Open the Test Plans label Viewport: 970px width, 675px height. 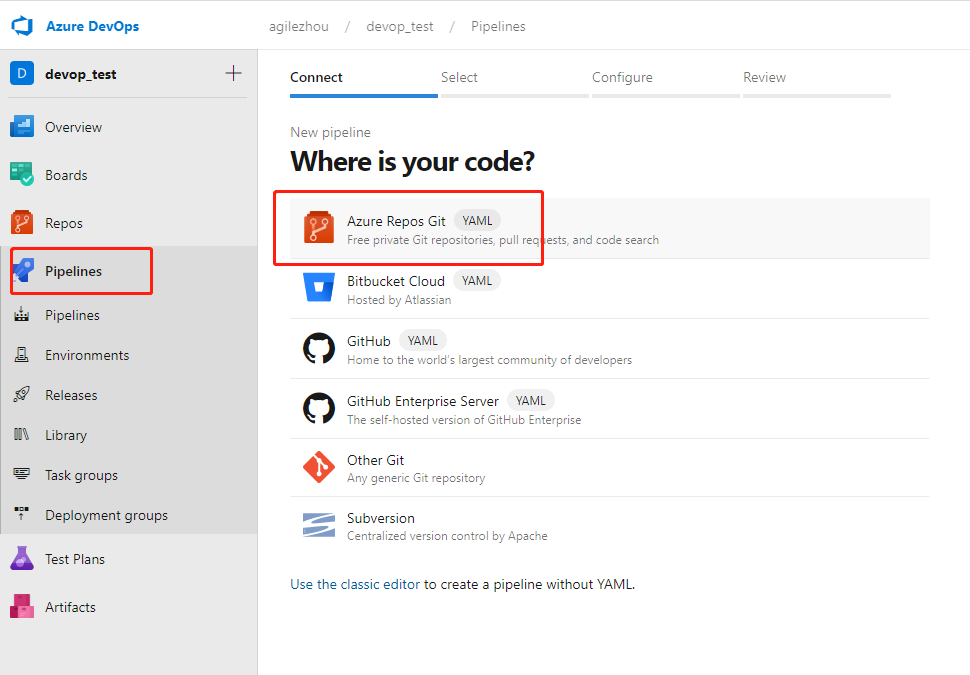coord(75,559)
